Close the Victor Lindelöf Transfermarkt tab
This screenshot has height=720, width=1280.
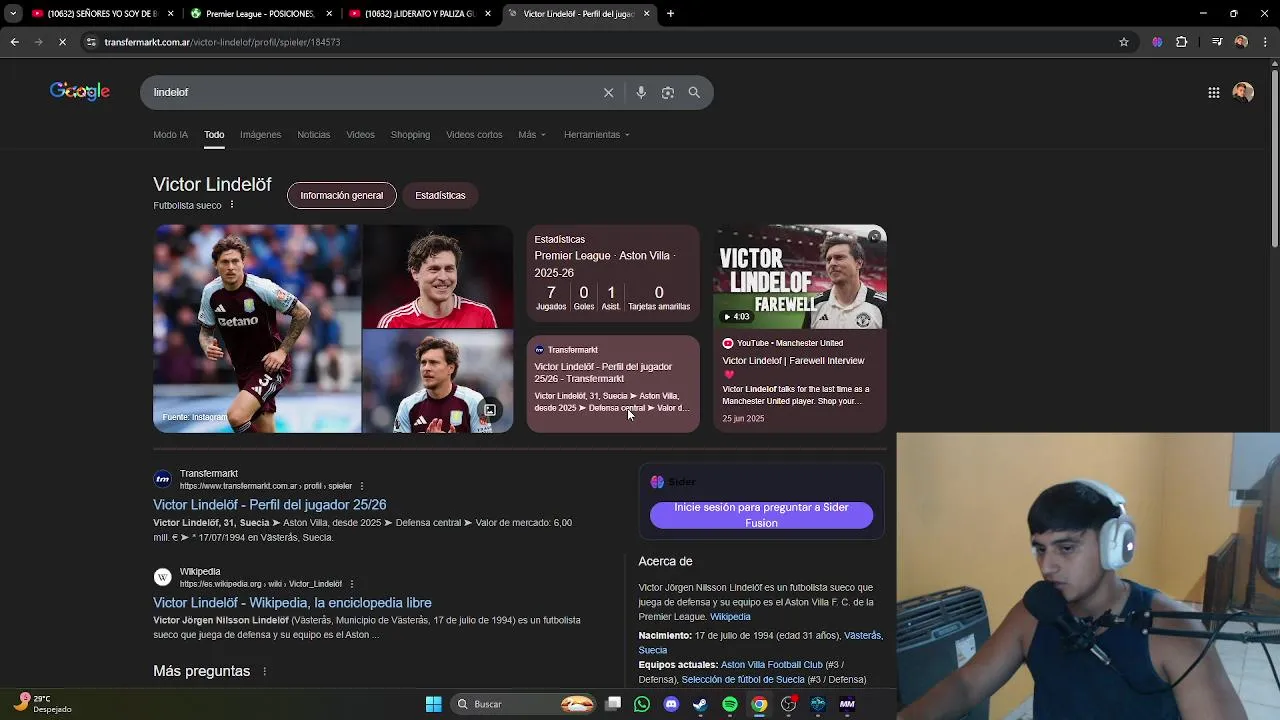point(646,14)
